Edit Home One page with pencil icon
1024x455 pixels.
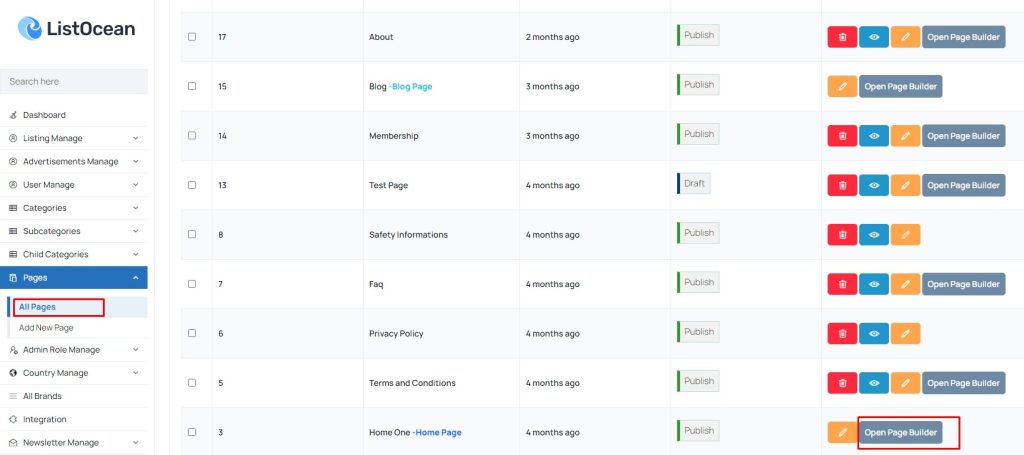(842, 432)
